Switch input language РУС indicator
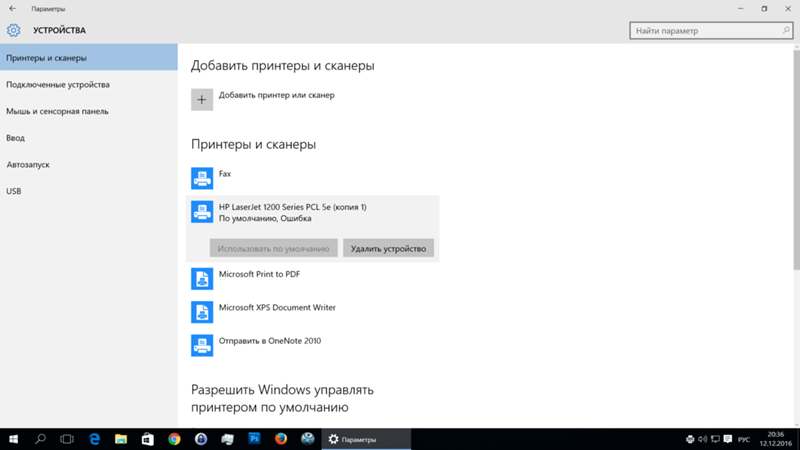 (744, 440)
